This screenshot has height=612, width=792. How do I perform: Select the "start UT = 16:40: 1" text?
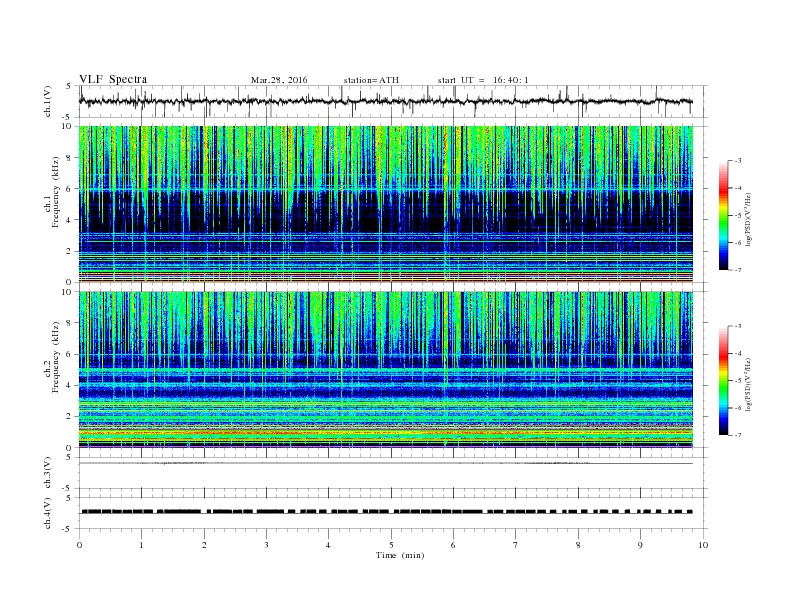point(483,80)
